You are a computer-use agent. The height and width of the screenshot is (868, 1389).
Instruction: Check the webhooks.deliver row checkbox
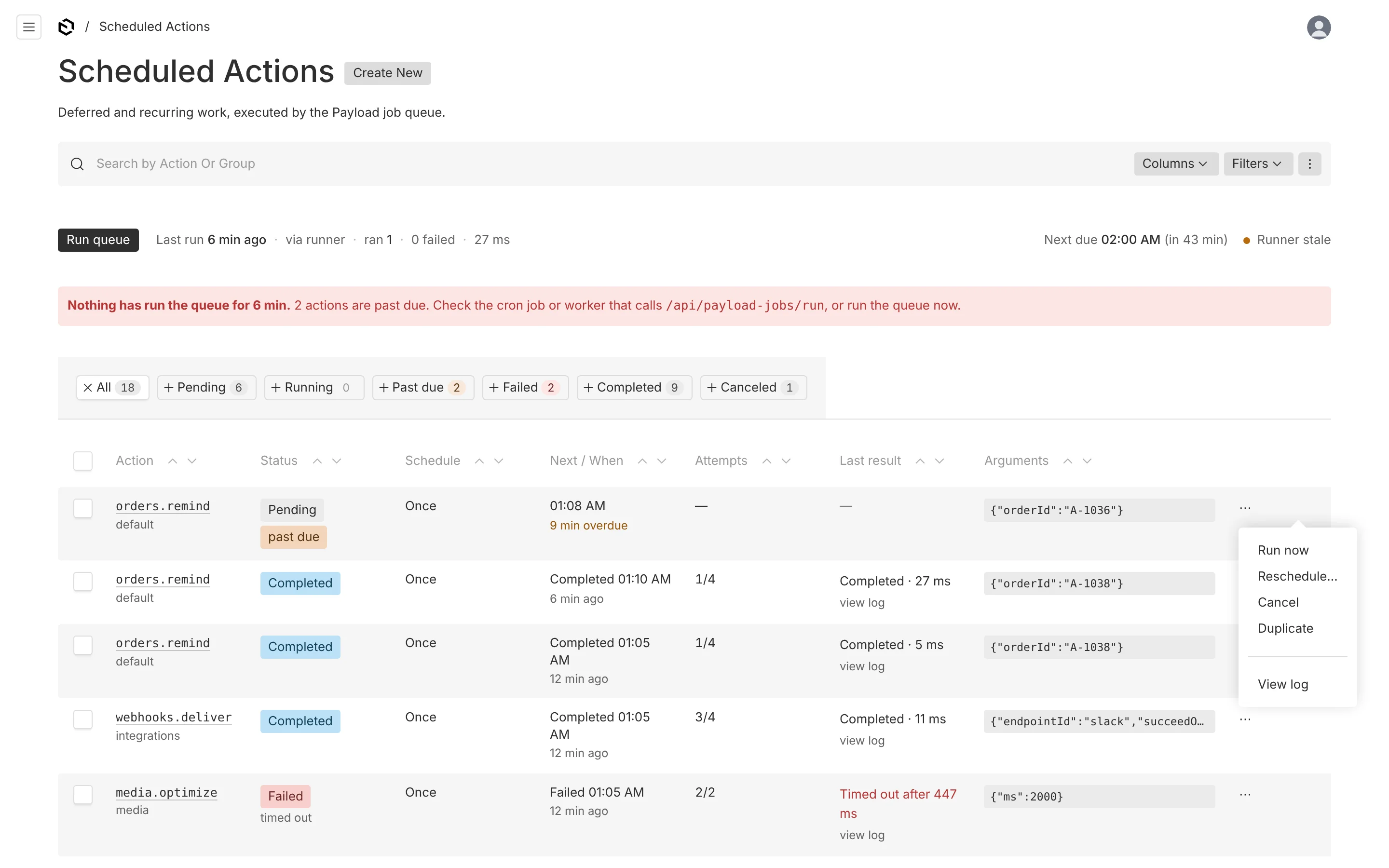pos(82,719)
